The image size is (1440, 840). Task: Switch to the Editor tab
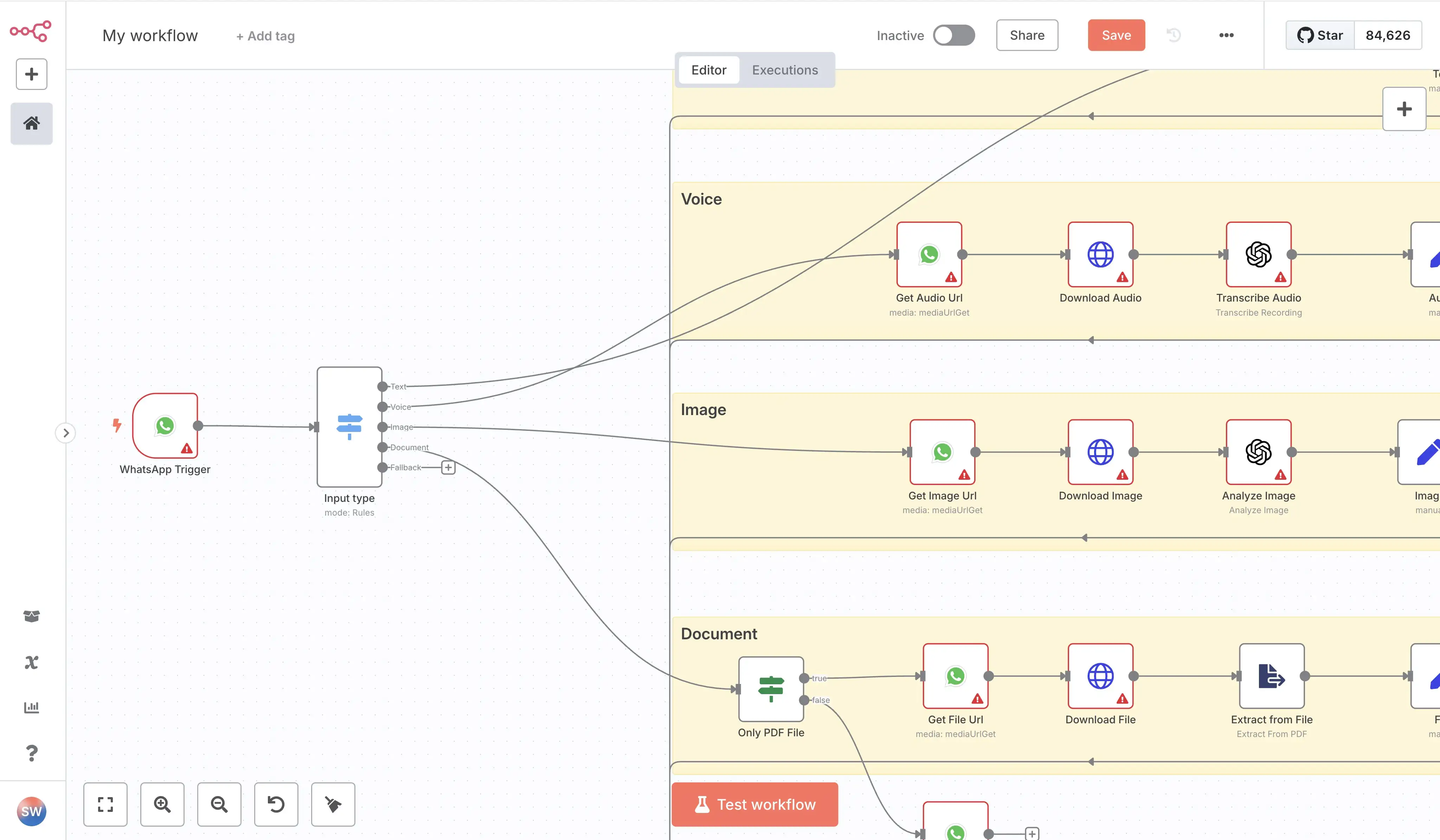tap(708, 70)
